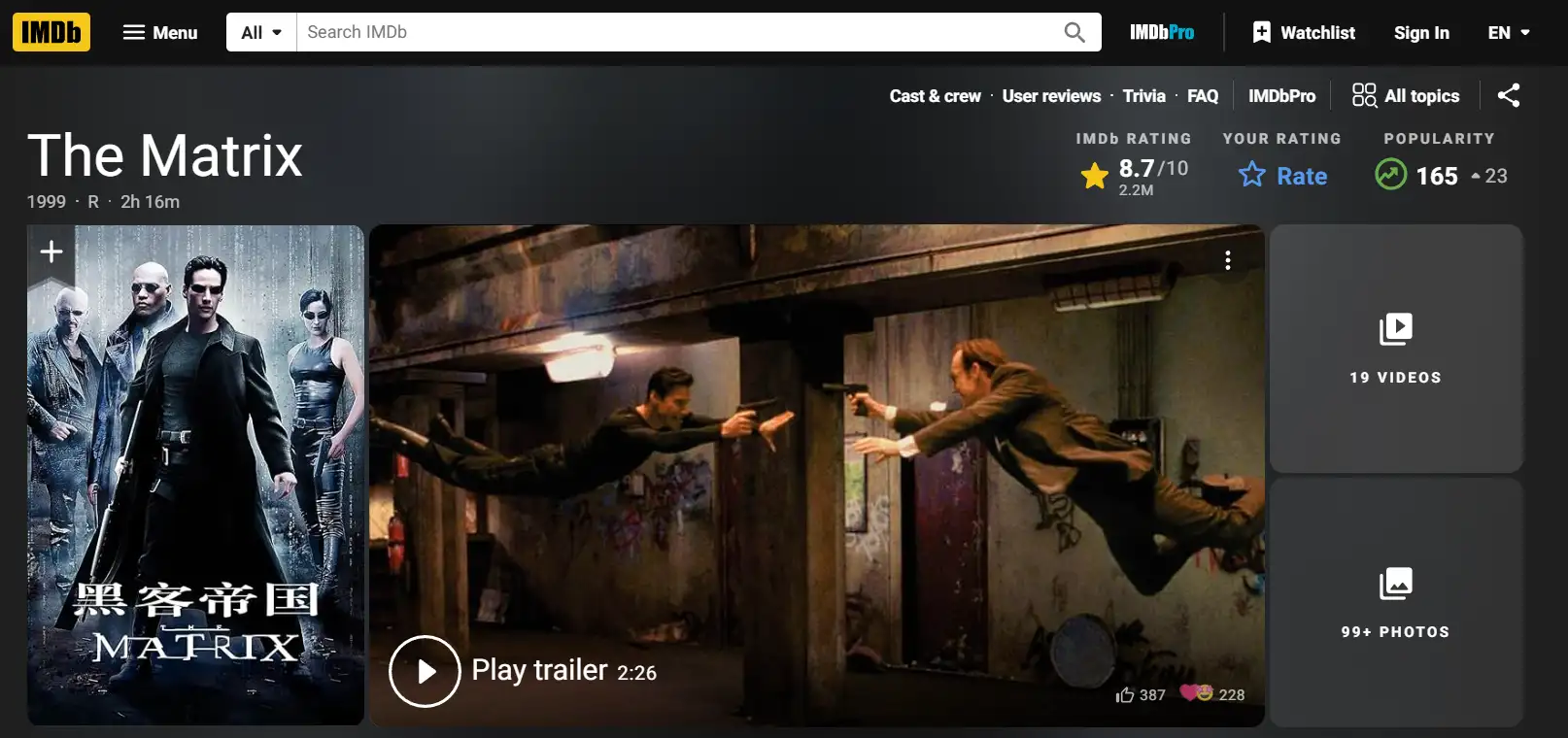Click Sign In
The height and width of the screenshot is (738, 1568).
point(1421,32)
